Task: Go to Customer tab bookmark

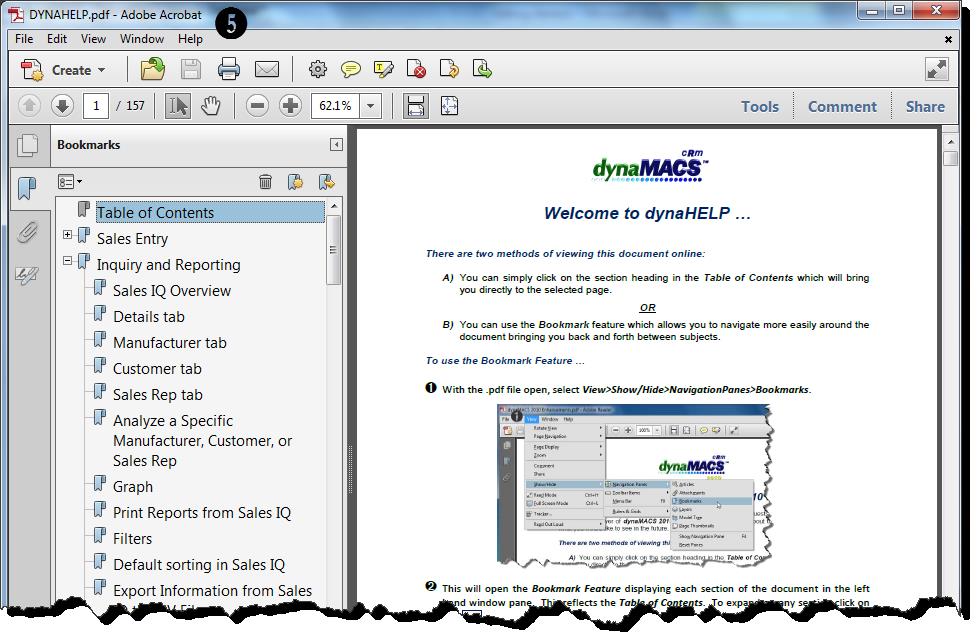Action: tap(157, 369)
